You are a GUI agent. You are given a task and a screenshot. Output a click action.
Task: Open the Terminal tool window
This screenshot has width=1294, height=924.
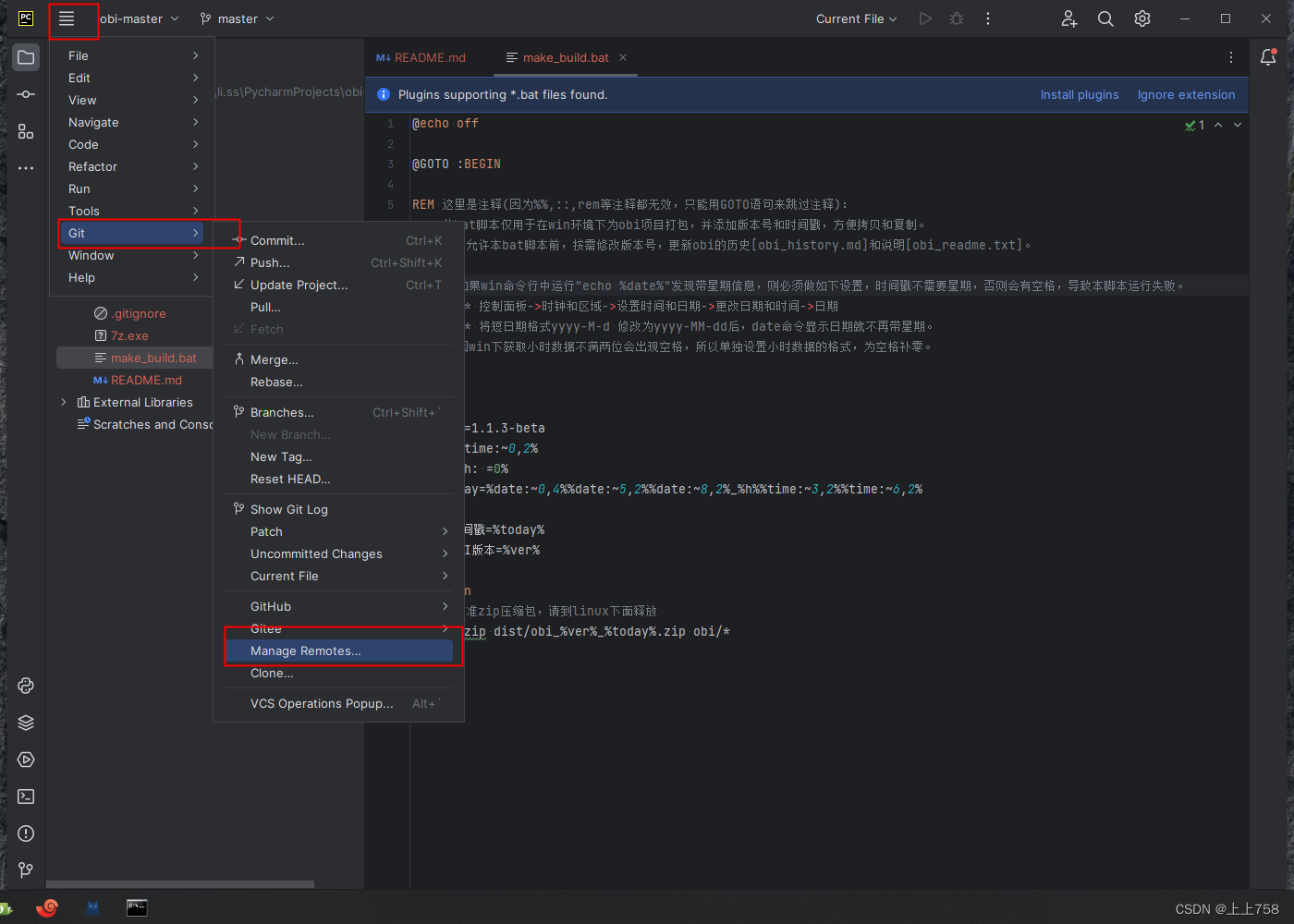click(25, 796)
